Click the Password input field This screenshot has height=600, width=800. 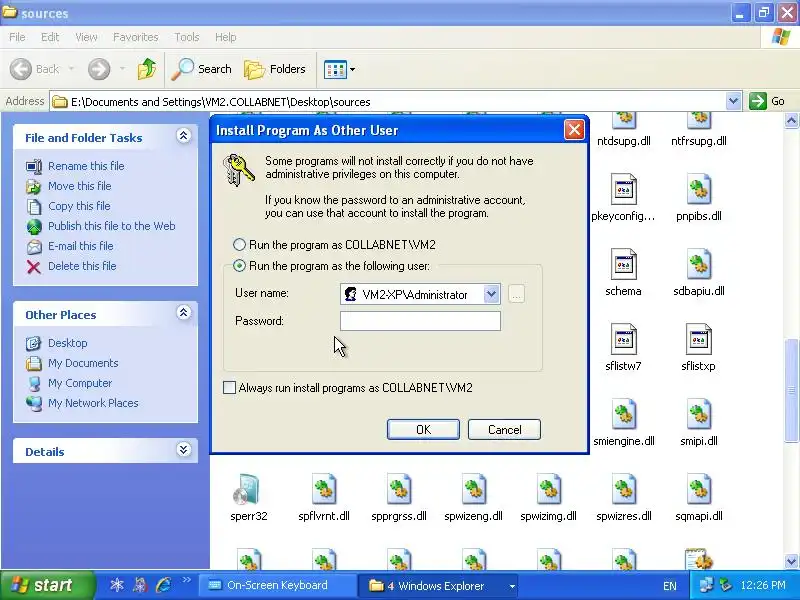pyautogui.click(x=420, y=321)
